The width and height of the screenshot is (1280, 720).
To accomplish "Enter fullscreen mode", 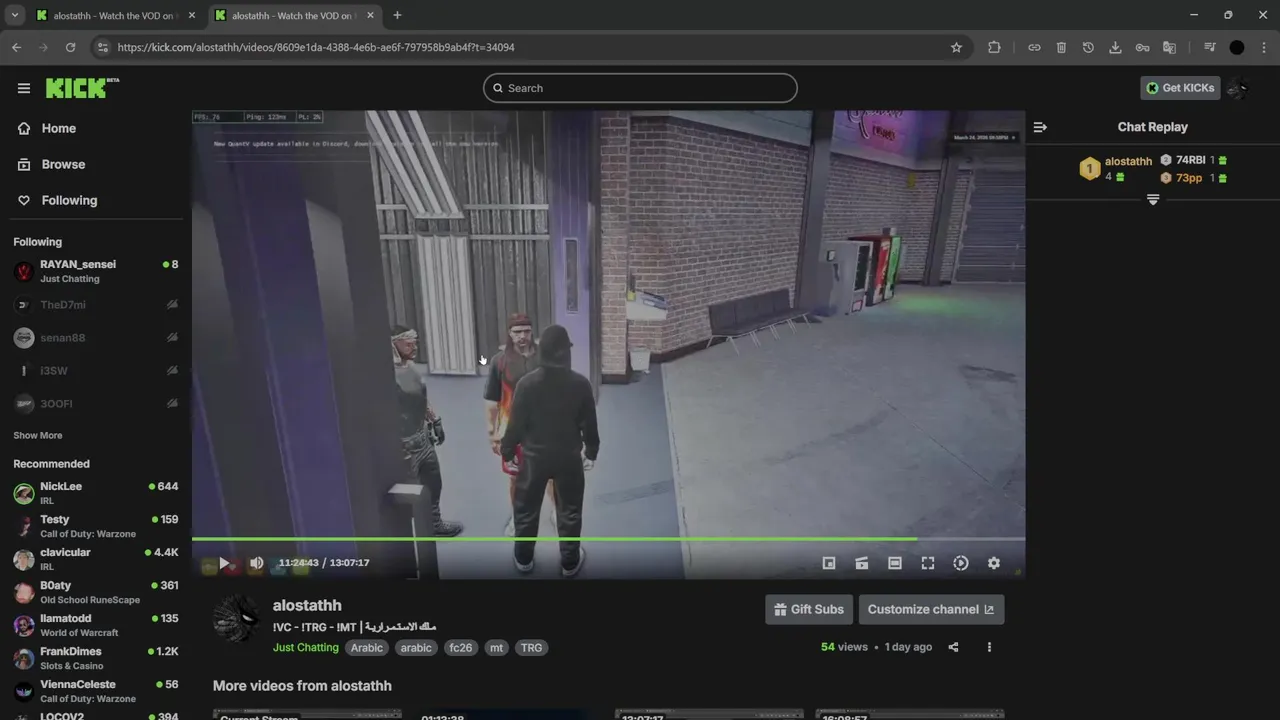I will tap(928, 563).
